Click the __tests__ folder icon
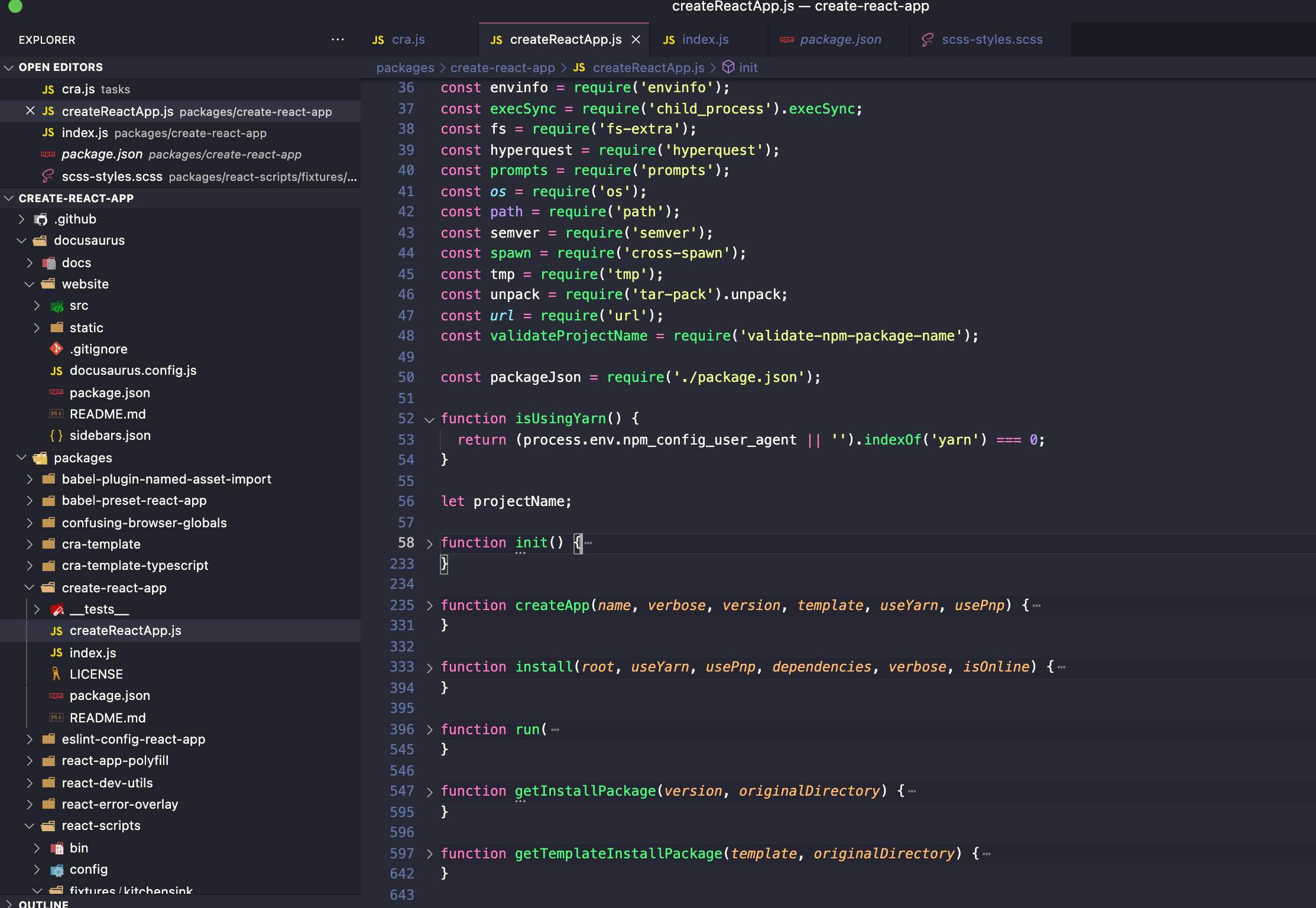Image resolution: width=1316 pixels, height=908 pixels. tap(57, 609)
